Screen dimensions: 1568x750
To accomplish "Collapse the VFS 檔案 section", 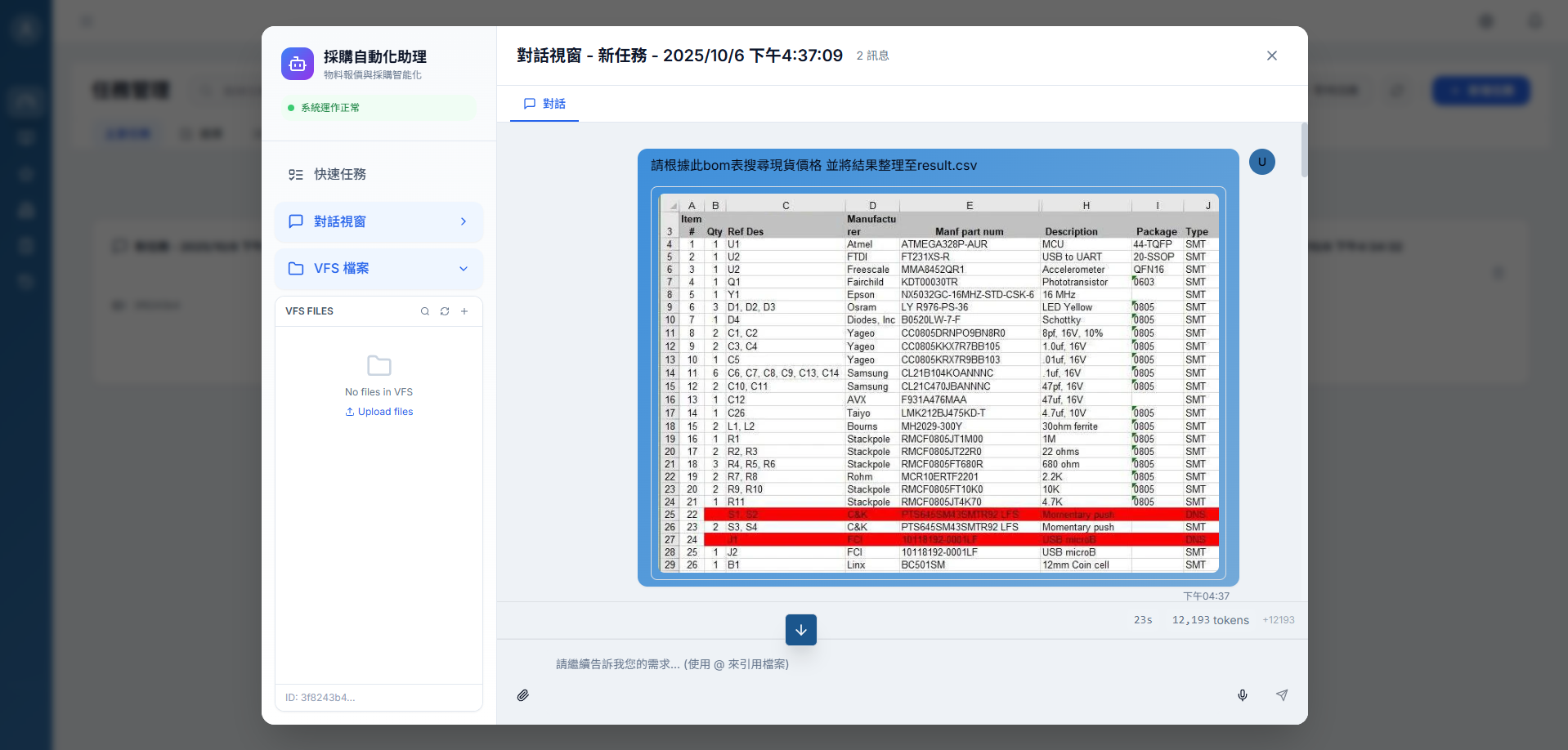I will coord(464,268).
